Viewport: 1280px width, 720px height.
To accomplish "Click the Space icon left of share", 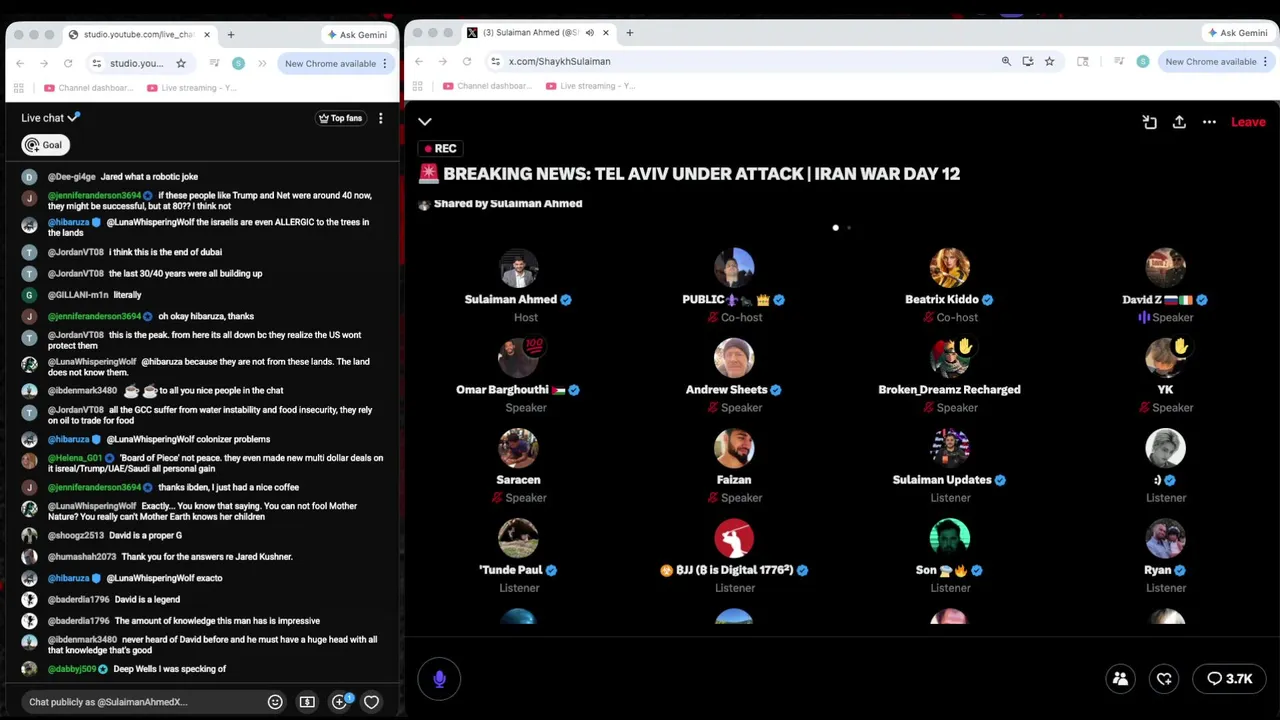I will coord(1149,122).
